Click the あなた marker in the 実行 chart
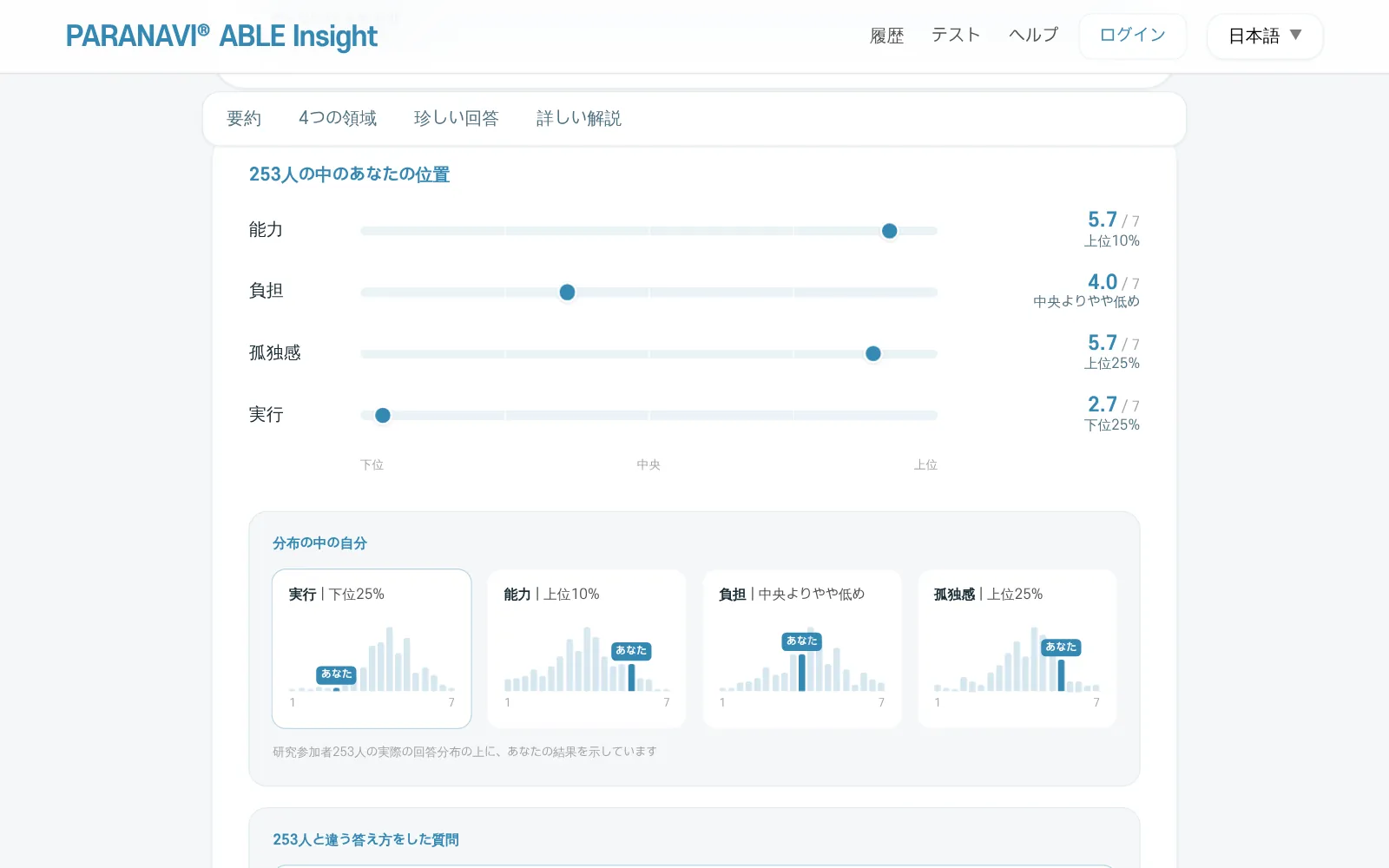This screenshot has width=1389, height=868. pyautogui.click(x=337, y=674)
